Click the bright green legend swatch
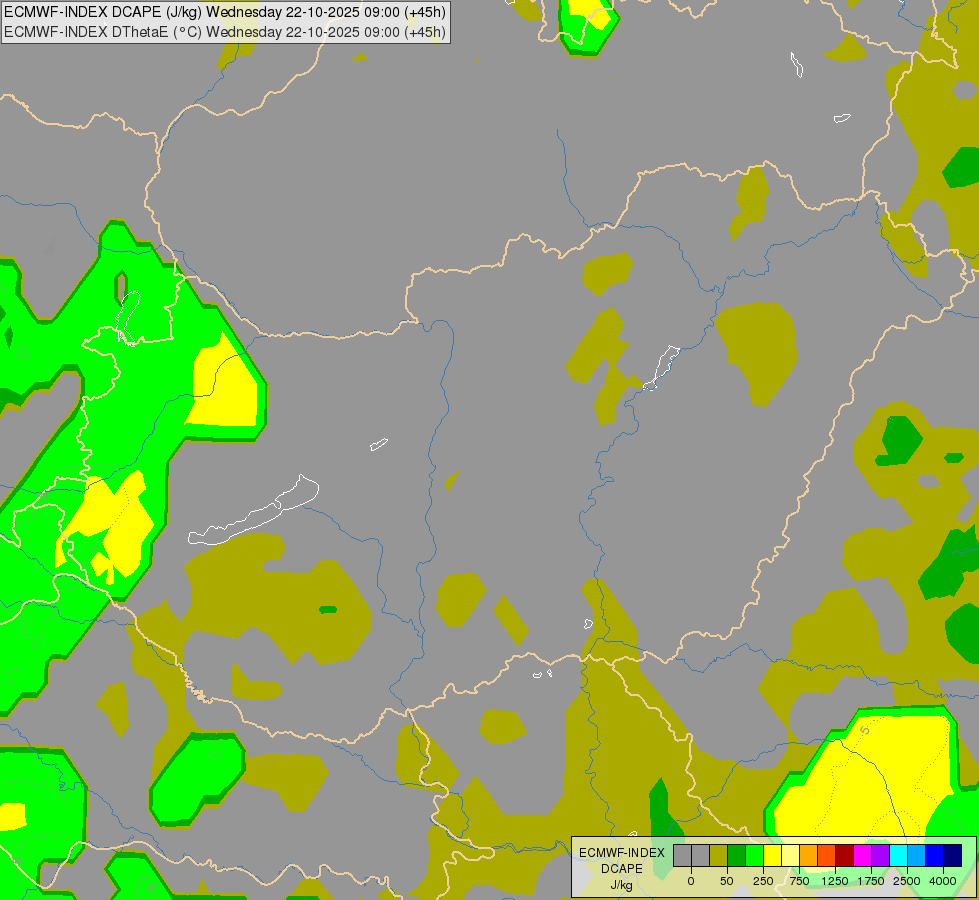 755,855
